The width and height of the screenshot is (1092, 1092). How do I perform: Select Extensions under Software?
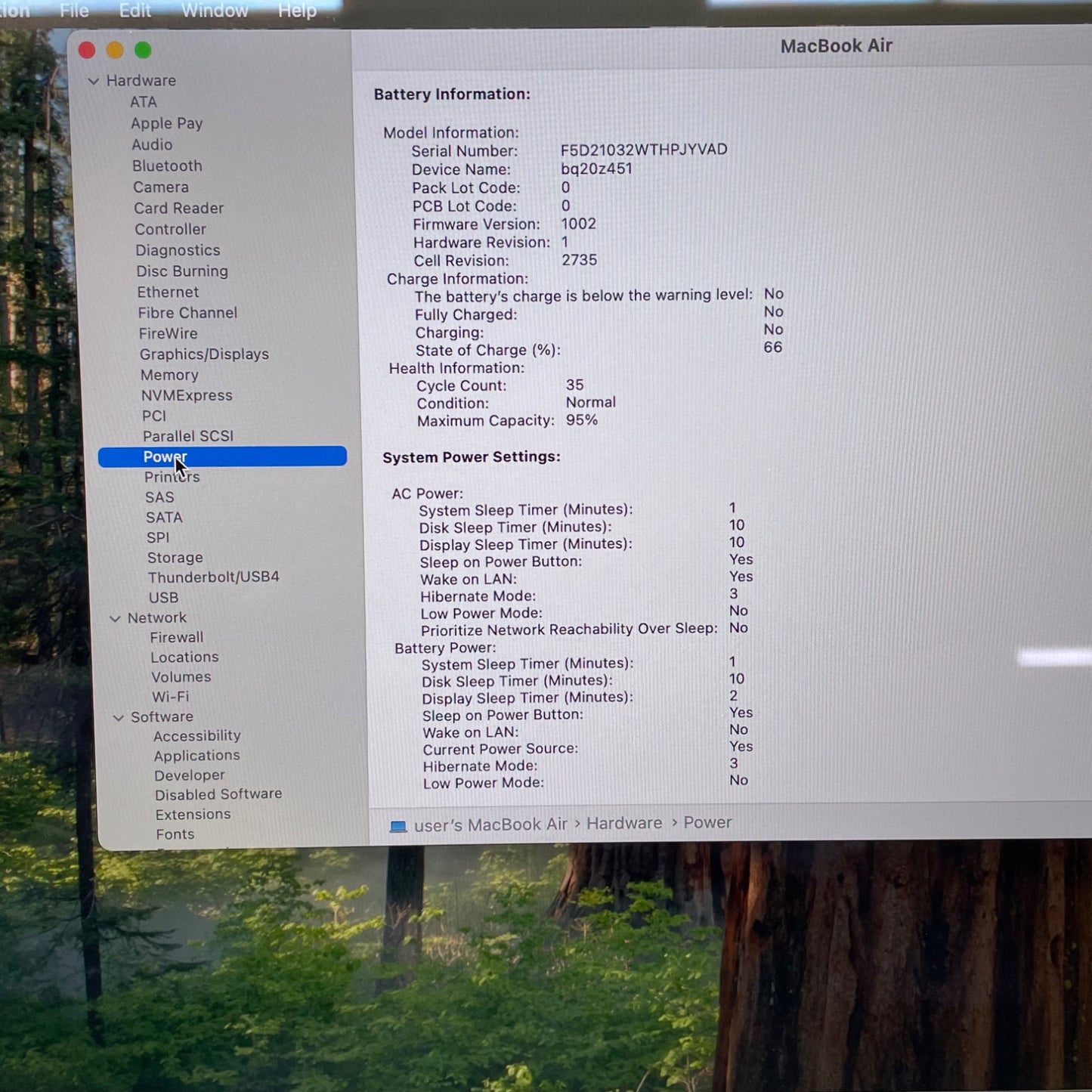coord(193,815)
